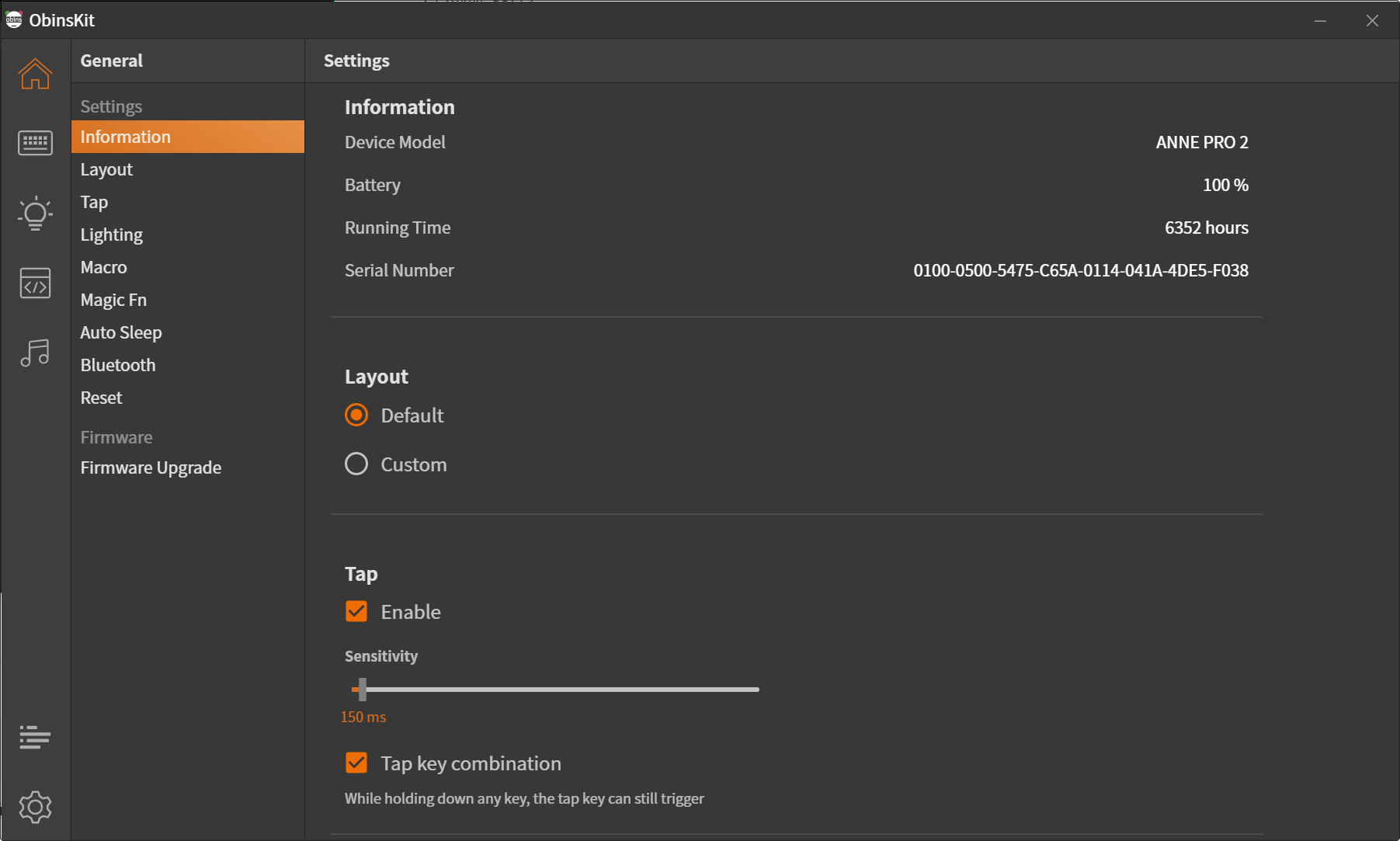Open the gear settings icon in sidebar

click(x=36, y=808)
